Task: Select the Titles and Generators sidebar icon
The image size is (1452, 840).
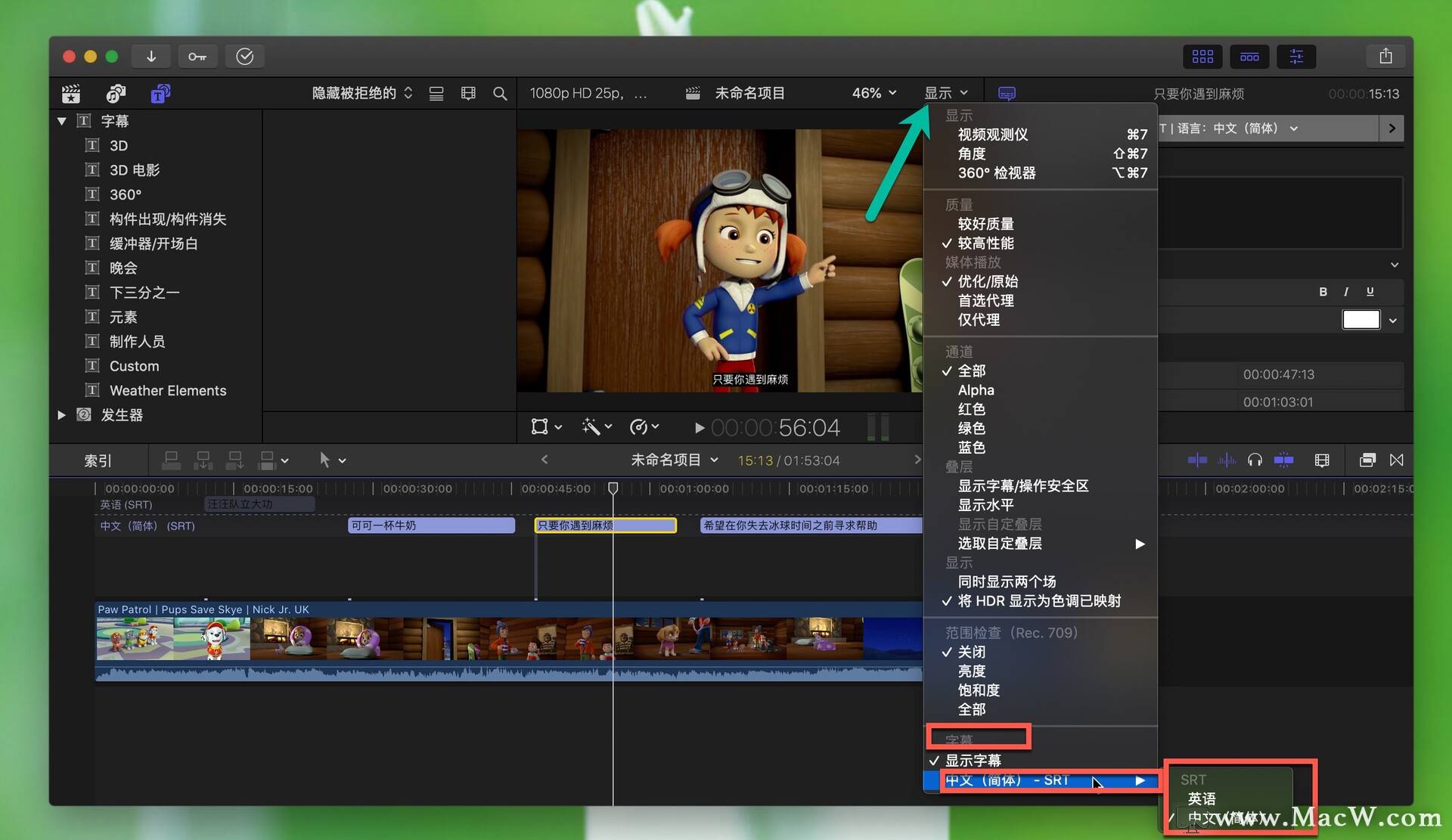Action: pos(160,93)
